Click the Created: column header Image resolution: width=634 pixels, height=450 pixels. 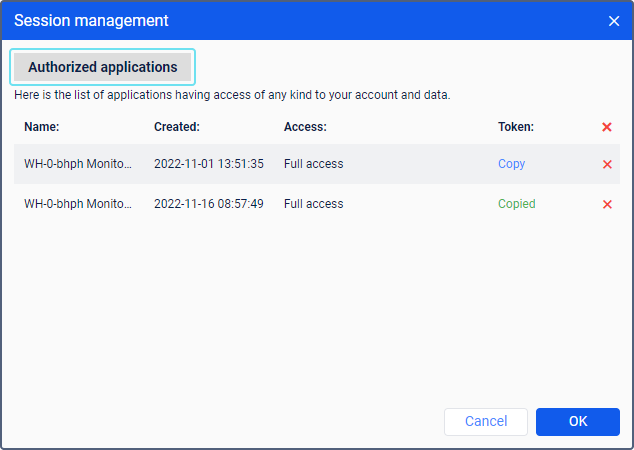click(177, 127)
